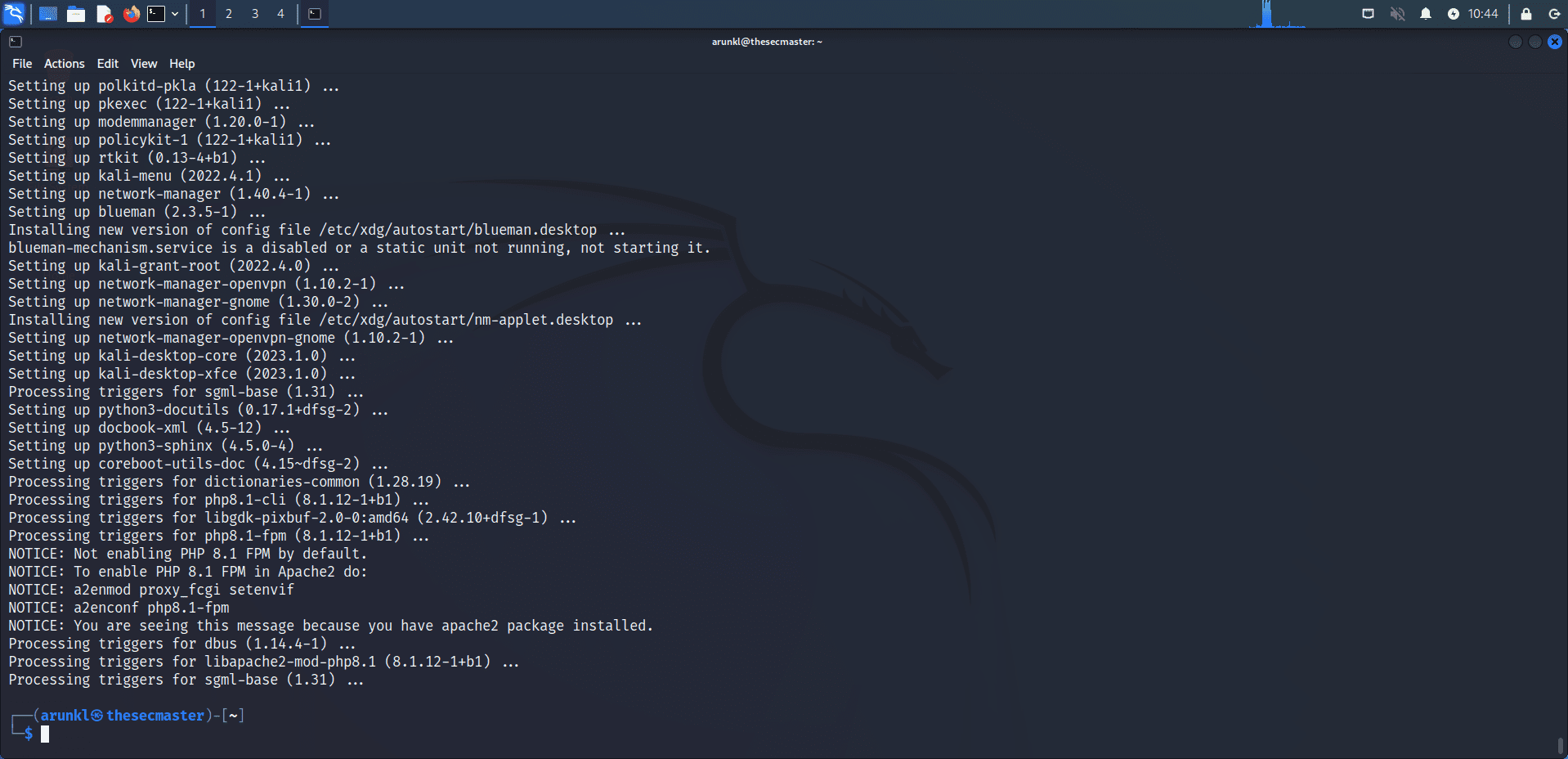Viewport: 1568px width, 759px height.
Task: Select the terminal window button in taskbar
Action: click(x=315, y=14)
